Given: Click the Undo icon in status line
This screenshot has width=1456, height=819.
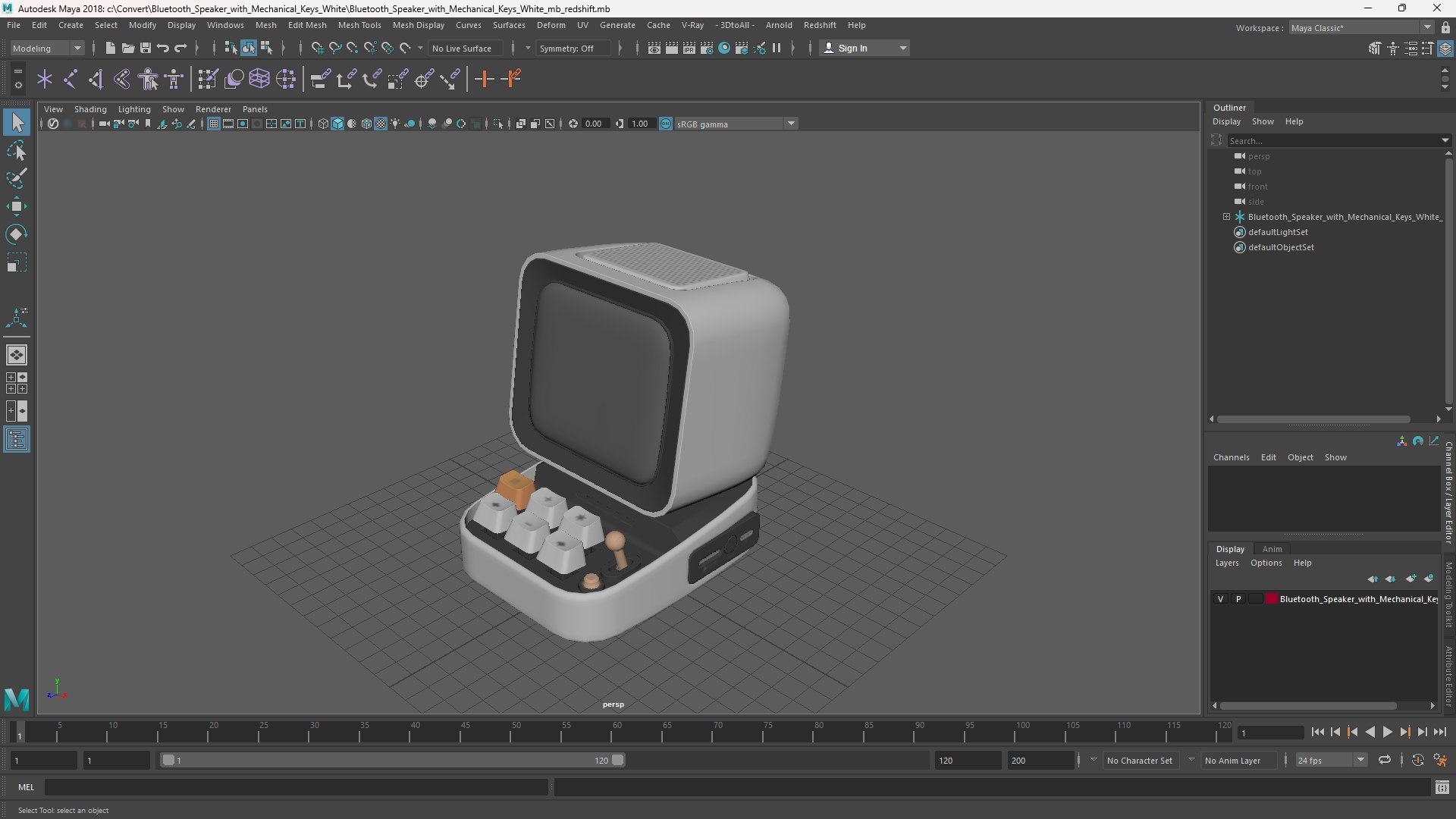Looking at the screenshot, I should [x=163, y=48].
